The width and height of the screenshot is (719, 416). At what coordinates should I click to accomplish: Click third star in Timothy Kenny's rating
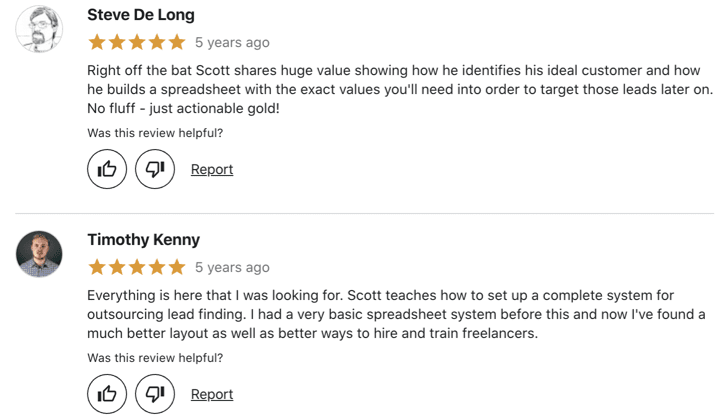pyautogui.click(x=137, y=267)
